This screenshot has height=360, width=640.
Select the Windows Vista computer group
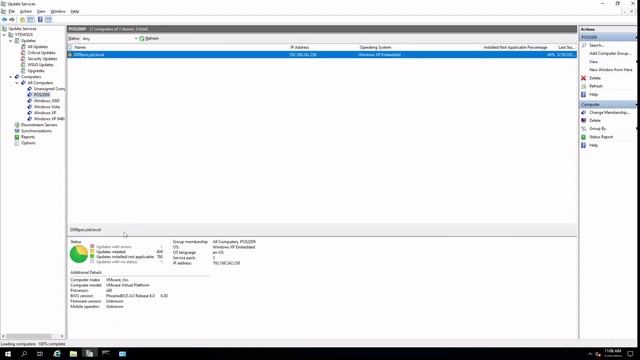(47, 107)
